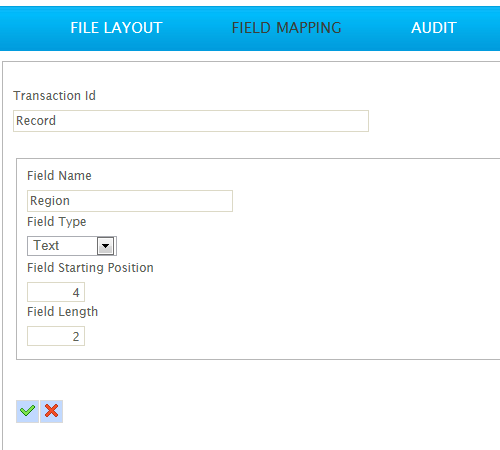Click the digit 2 in the Field Length box
This screenshot has height=450, width=500.
pos(76,337)
